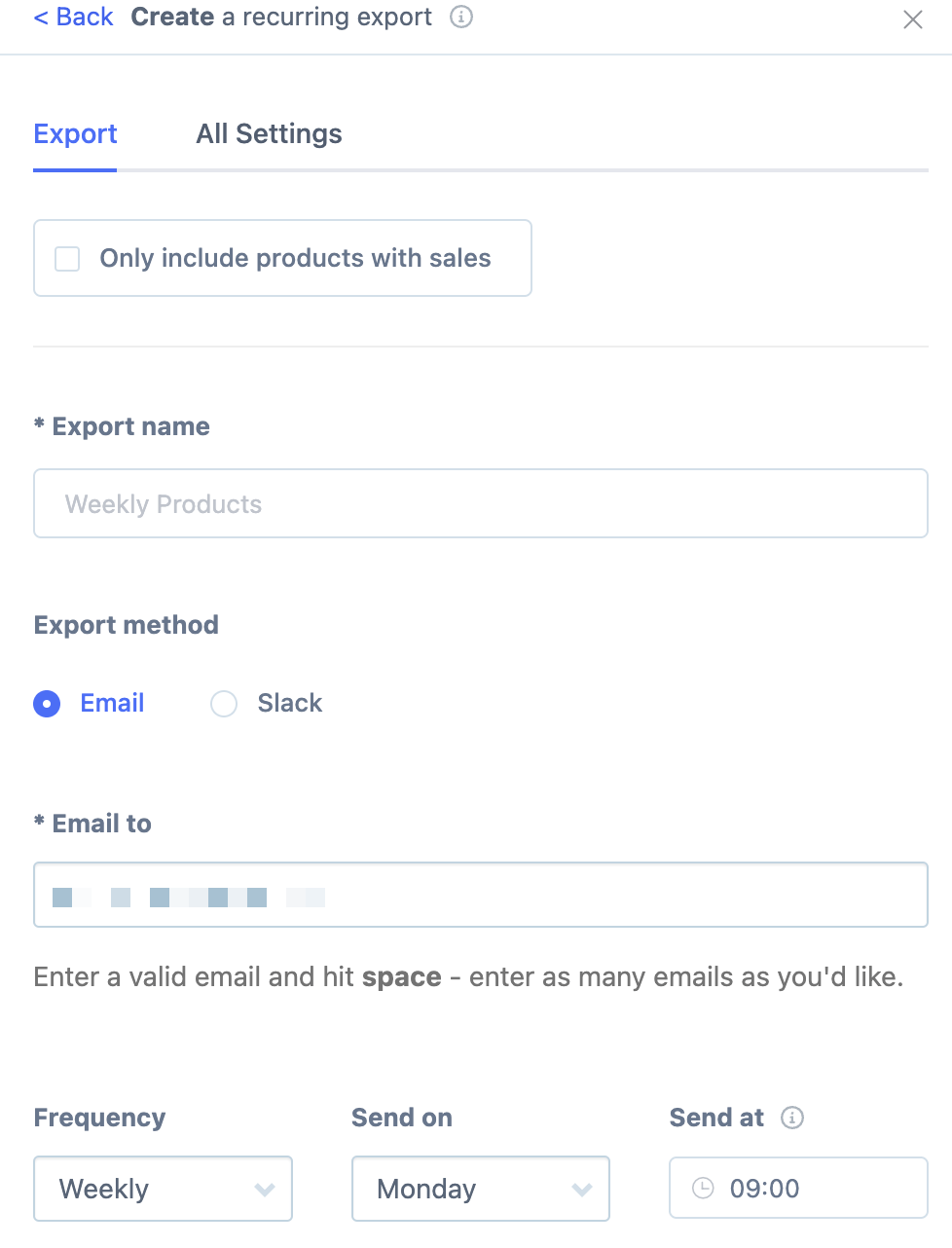Switch to the All Settings tab
The height and width of the screenshot is (1248, 952).
(269, 133)
